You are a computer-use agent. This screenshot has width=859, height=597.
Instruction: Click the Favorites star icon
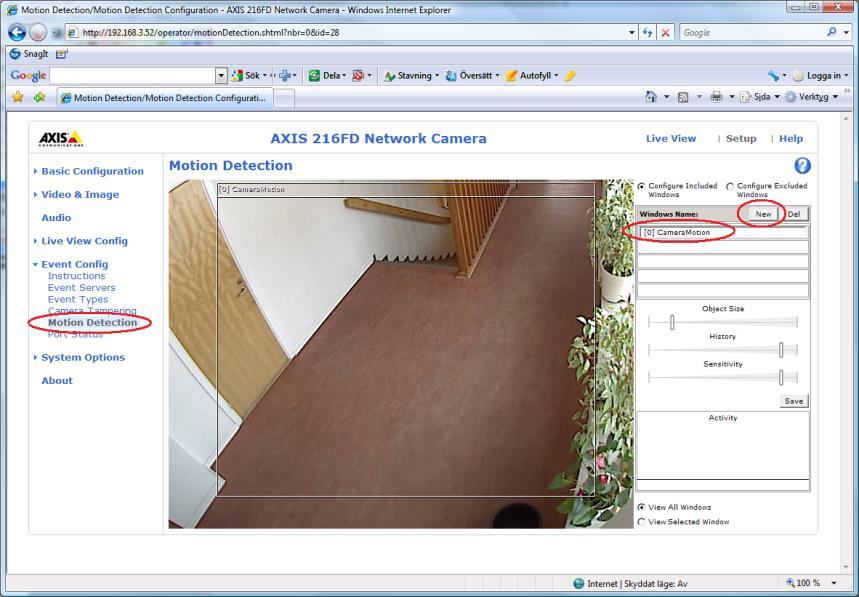[18, 97]
